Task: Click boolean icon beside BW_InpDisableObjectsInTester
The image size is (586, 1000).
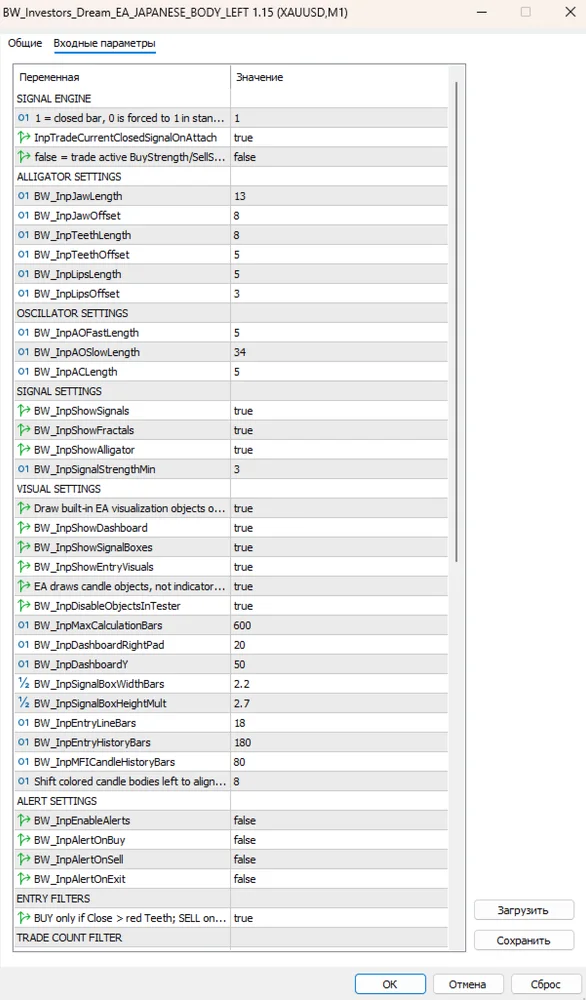Action: (x=24, y=606)
